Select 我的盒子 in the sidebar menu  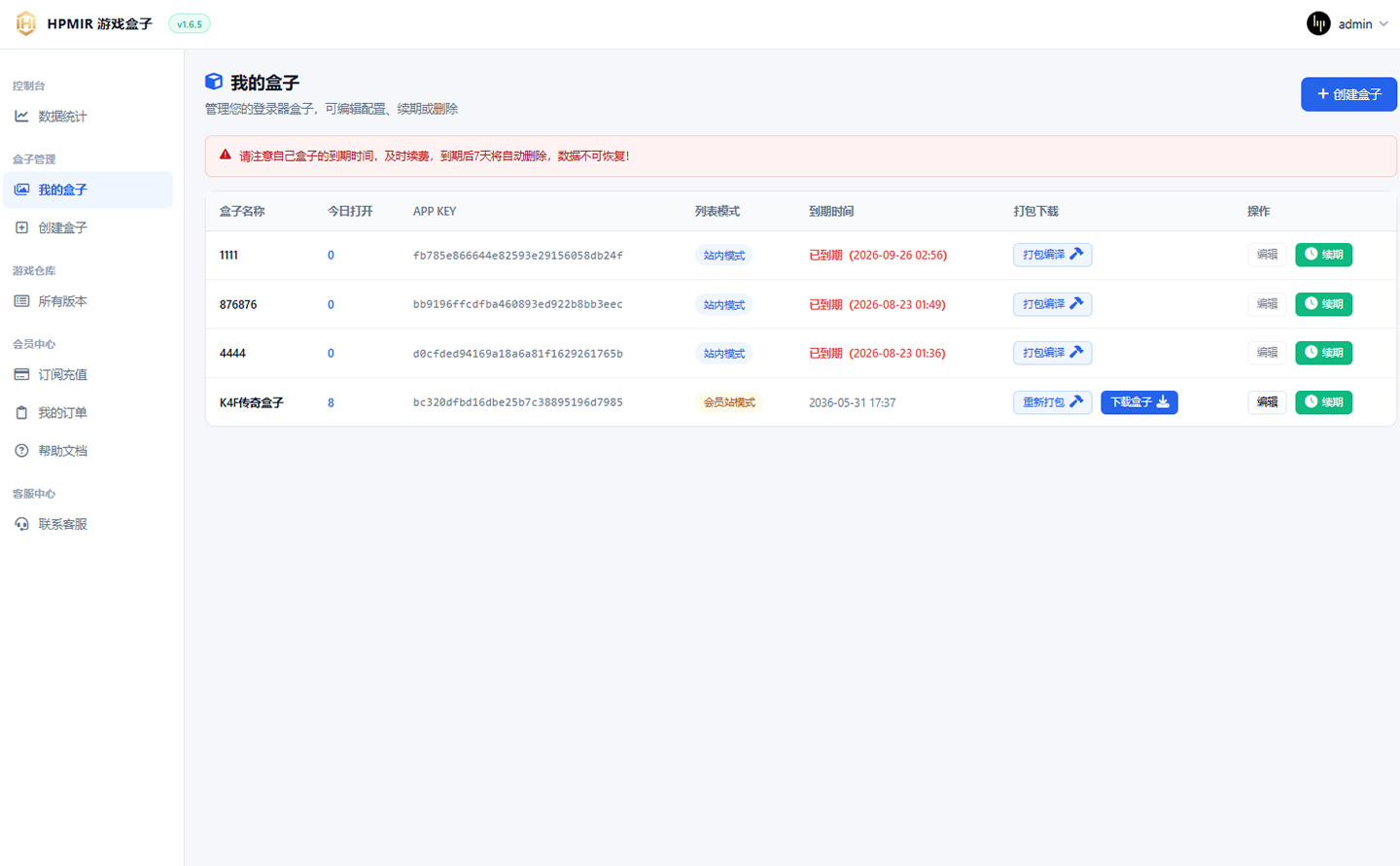(87, 190)
